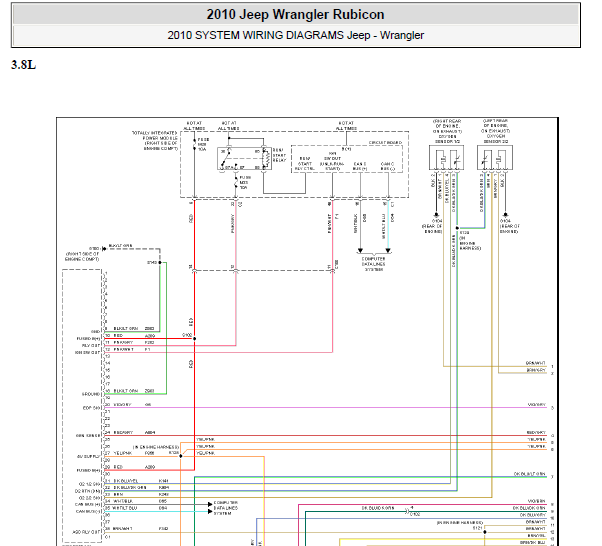602x546 pixels.
Task: Click the 'CAN C BUS (-)' circuit board label
Action: click(x=387, y=166)
